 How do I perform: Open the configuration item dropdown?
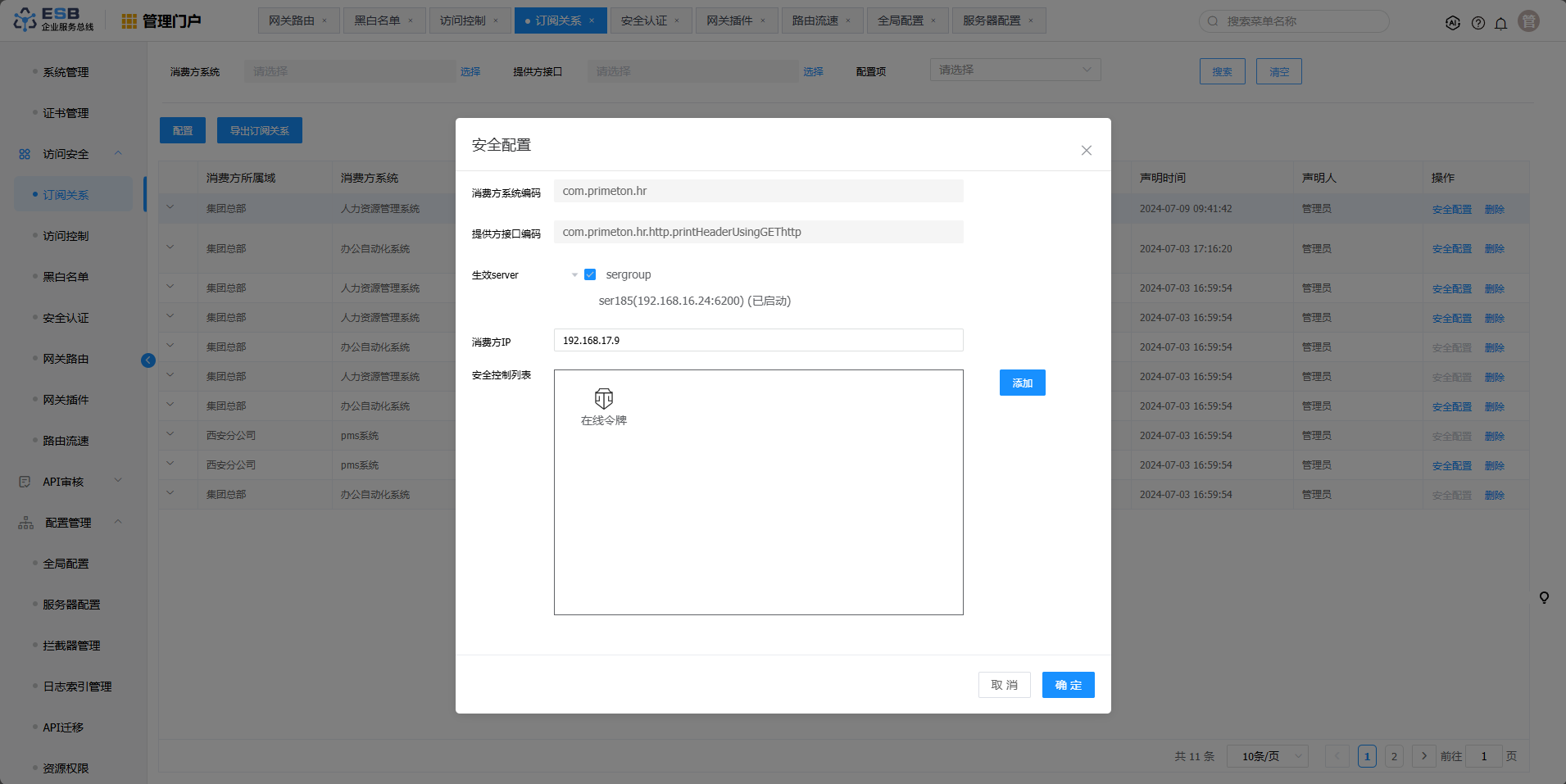[x=1014, y=70]
